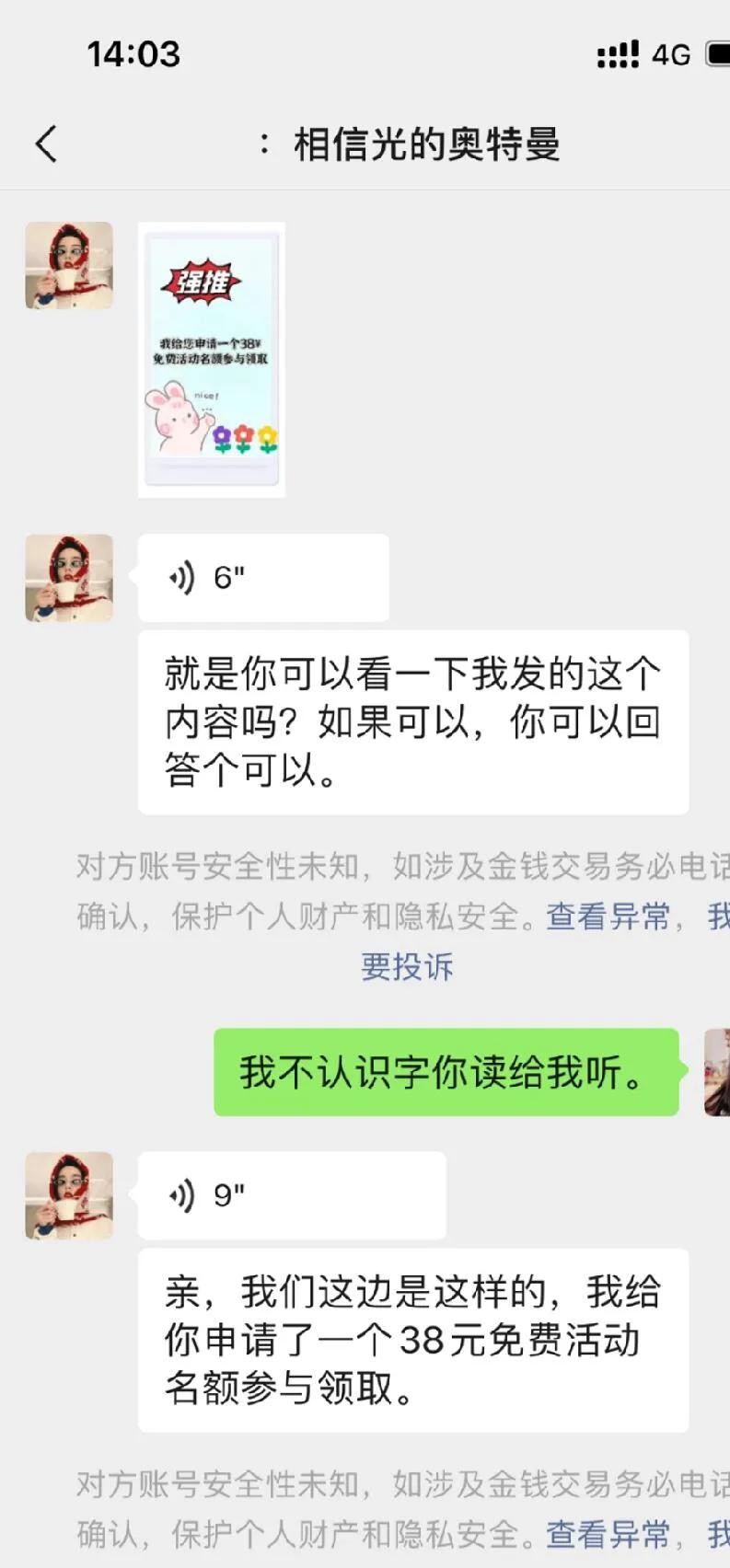
Task: Play the 9-second voice message
Action: coord(292,1195)
